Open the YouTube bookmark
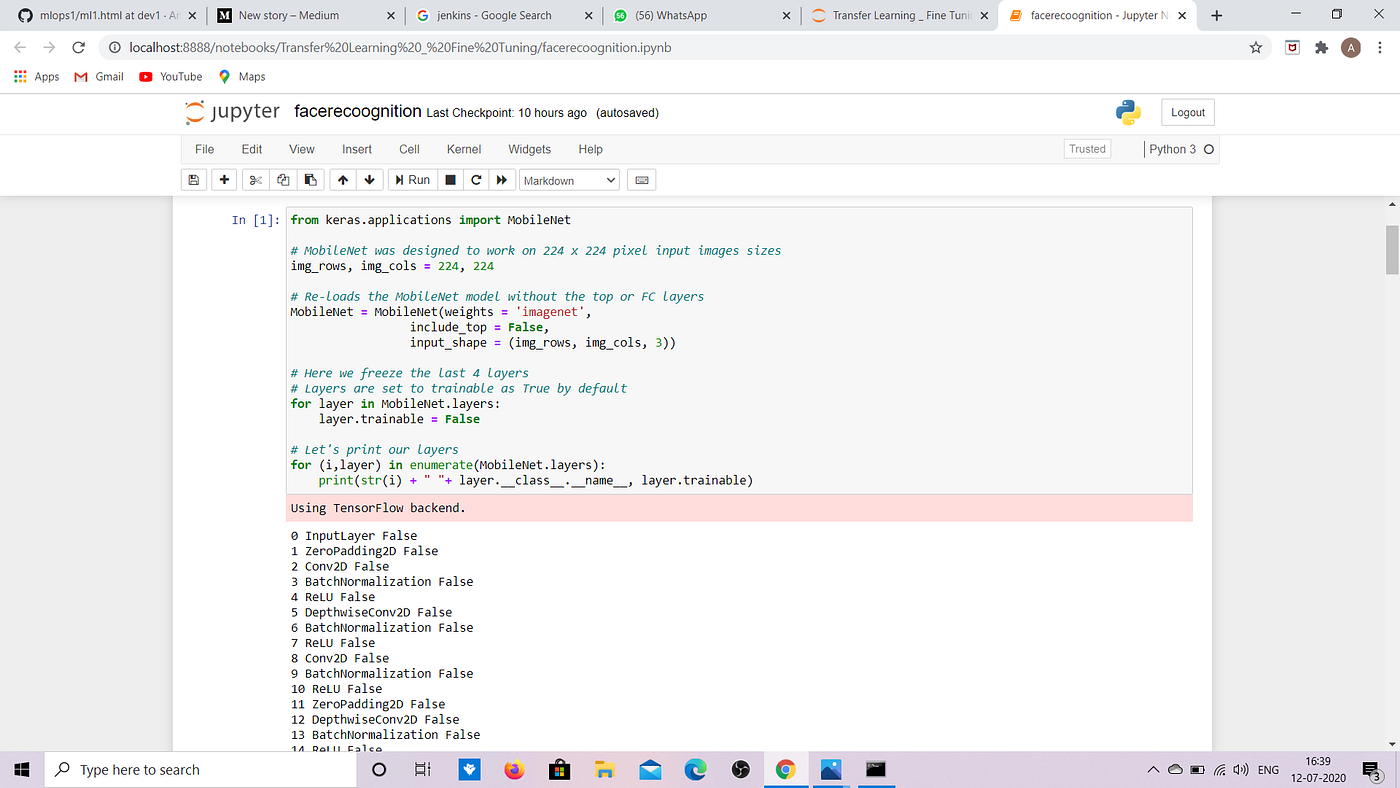 (170, 76)
